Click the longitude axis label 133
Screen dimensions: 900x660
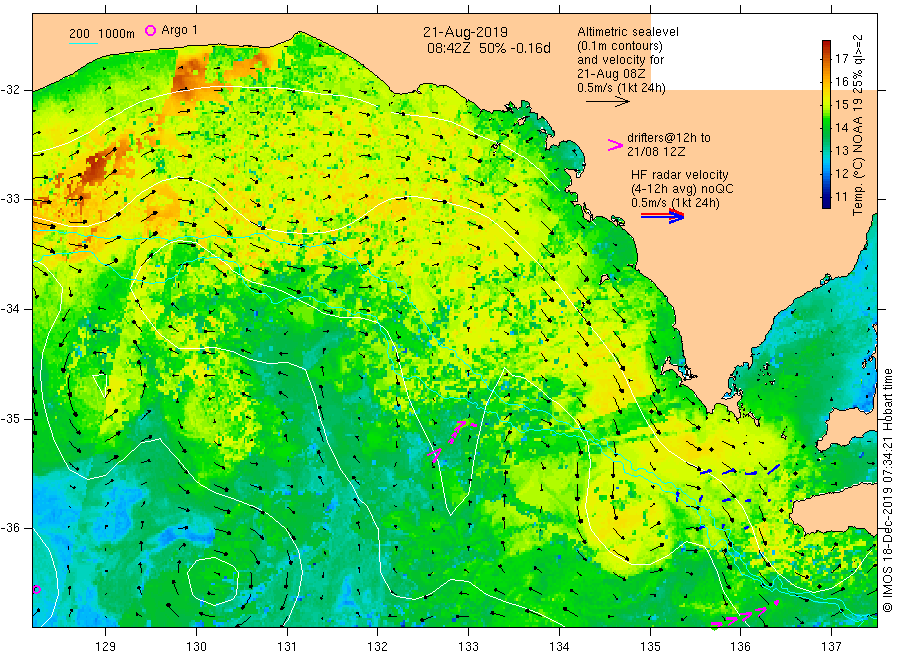tap(468, 647)
